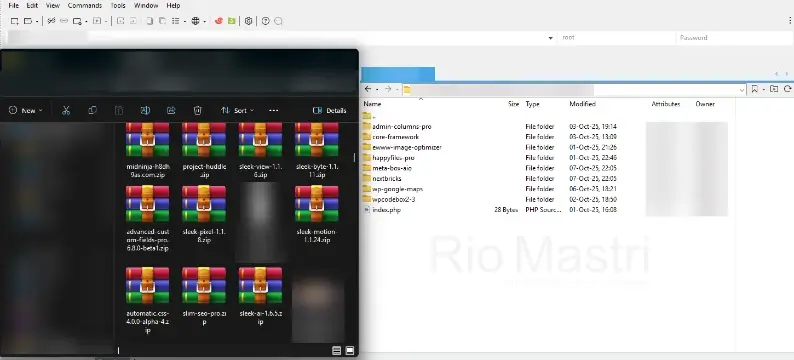Open the Sort dropdown in Explorer
Screen dimensions: 794x360
click(237, 110)
